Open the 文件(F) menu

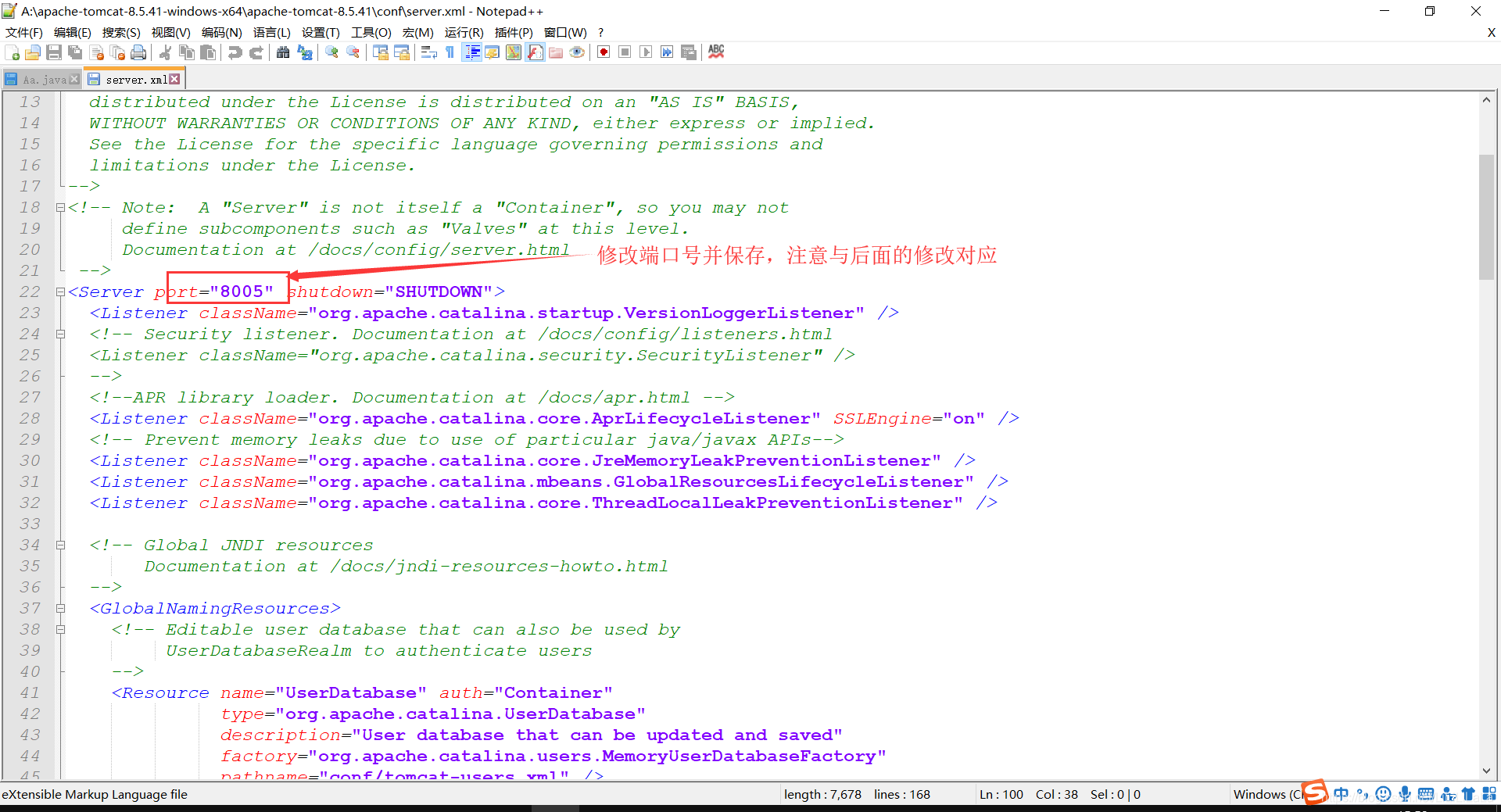pos(24,32)
